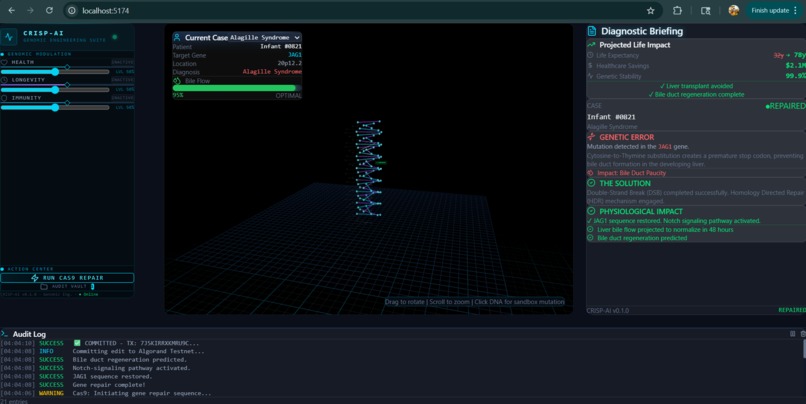The width and height of the screenshot is (806, 404).
Task: Click the REPAIRED status label beside CASE
Action: (x=785, y=106)
